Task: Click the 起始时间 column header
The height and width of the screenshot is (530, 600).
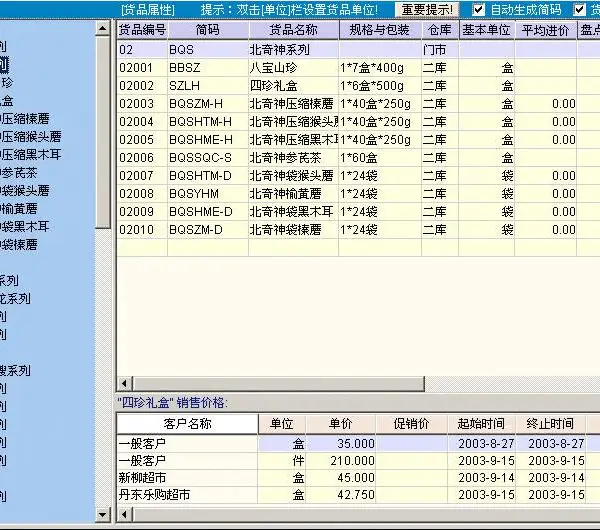Action: click(481, 424)
